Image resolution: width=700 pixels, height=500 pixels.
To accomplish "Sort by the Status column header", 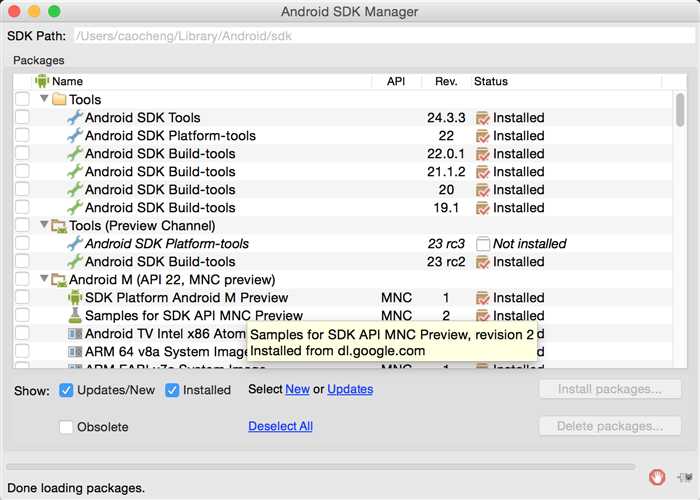I will [x=566, y=81].
